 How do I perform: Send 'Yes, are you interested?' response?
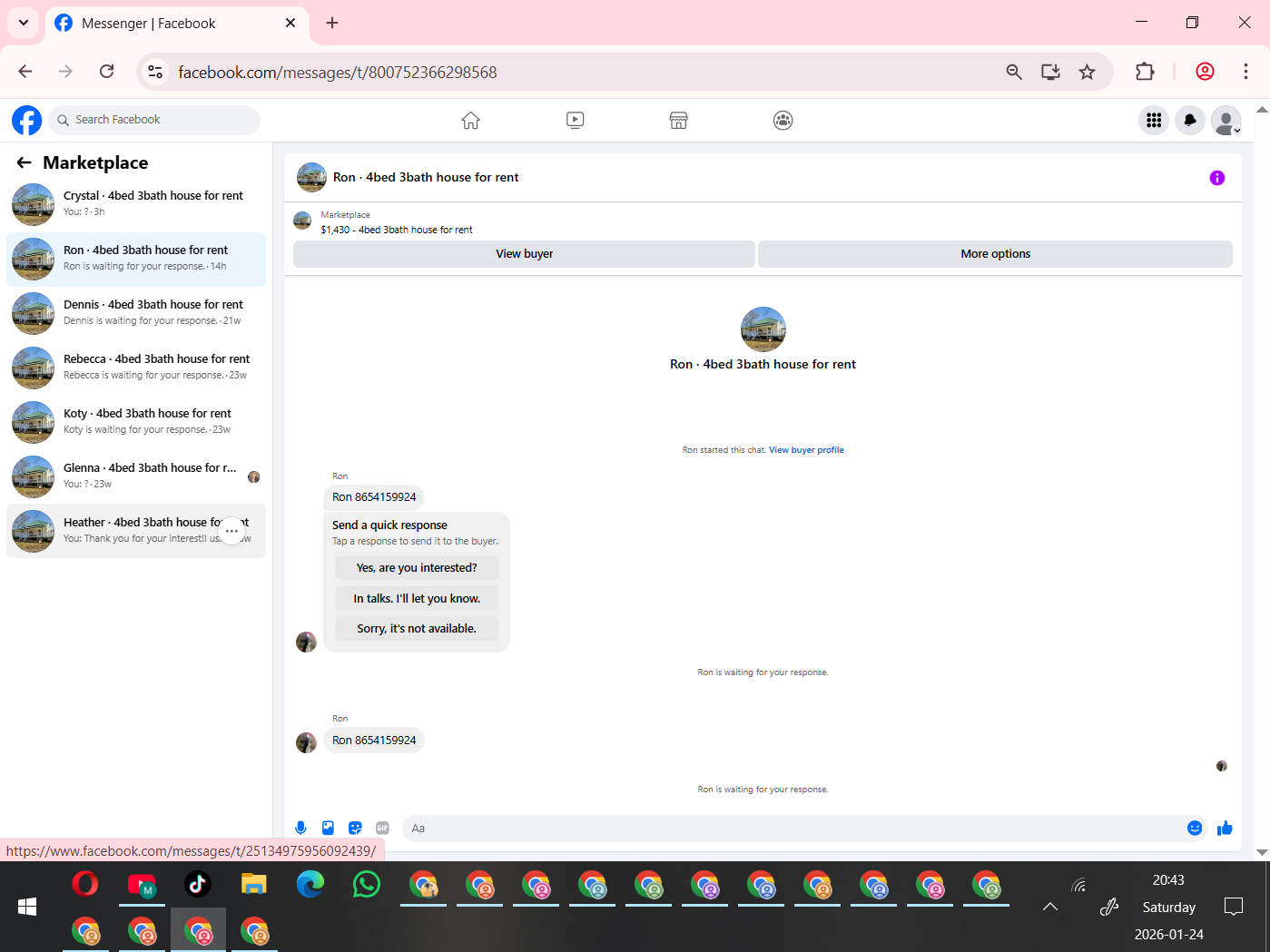[x=417, y=568]
